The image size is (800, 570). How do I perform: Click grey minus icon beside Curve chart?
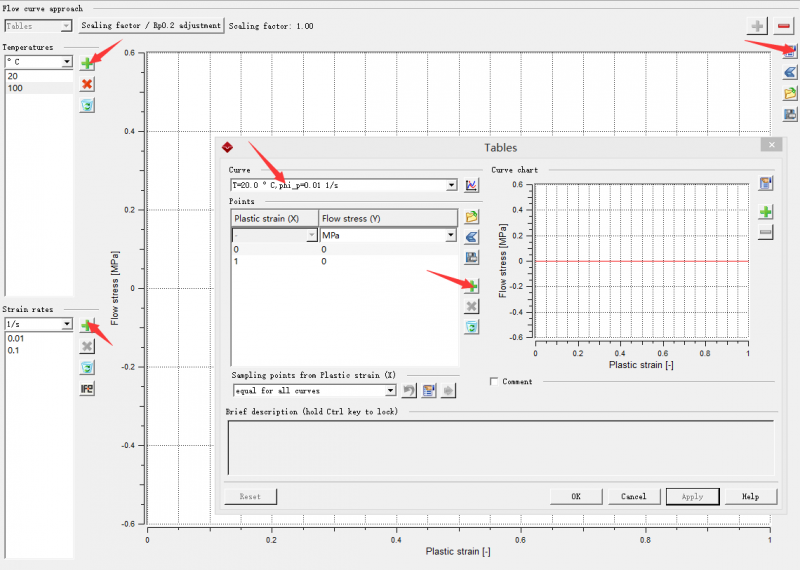pos(765,233)
